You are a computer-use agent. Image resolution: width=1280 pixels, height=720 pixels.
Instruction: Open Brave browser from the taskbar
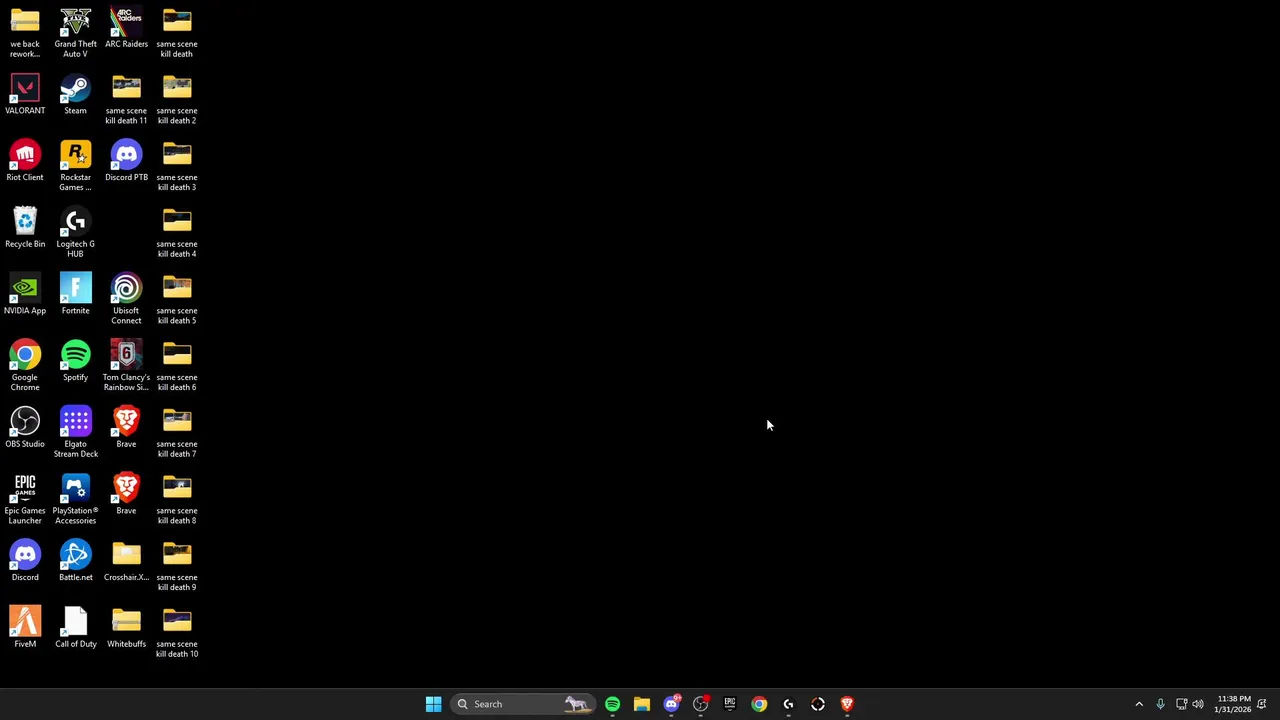pyautogui.click(x=847, y=704)
